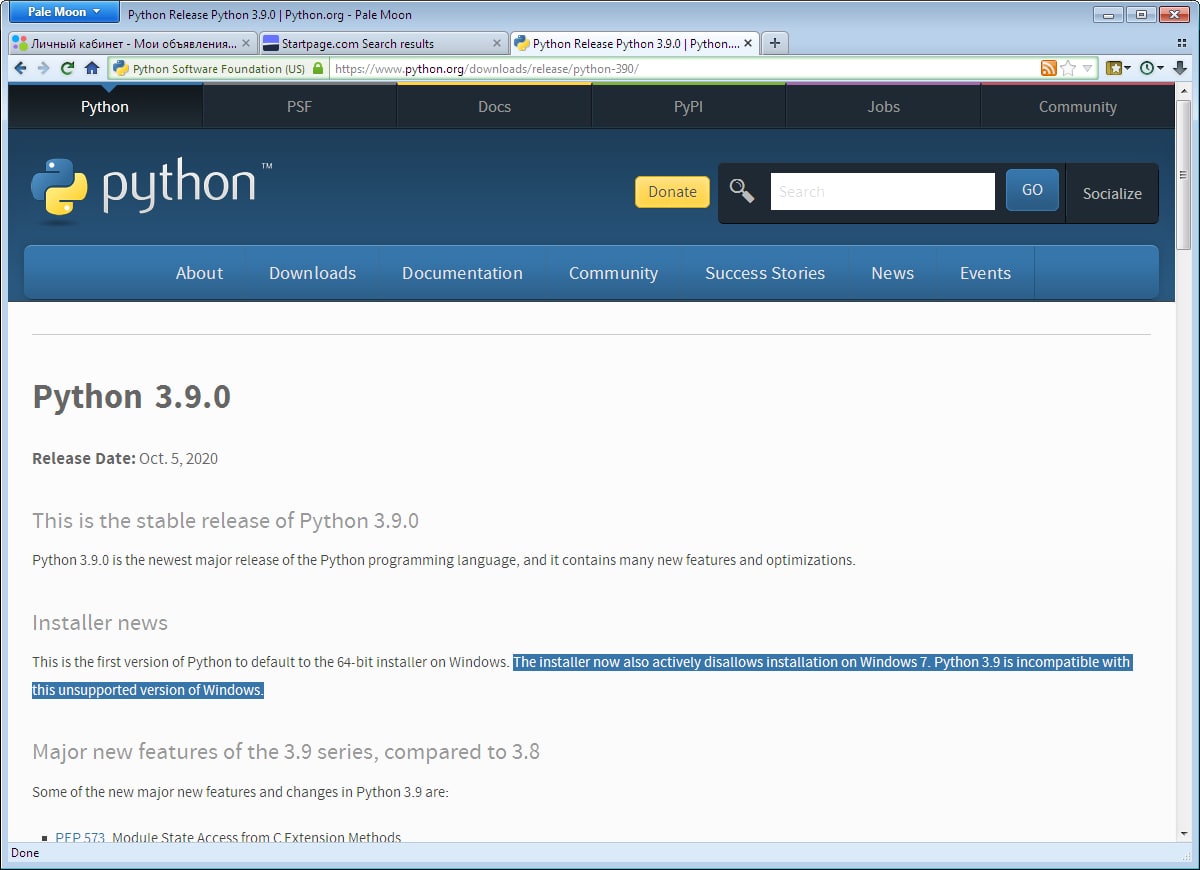
Task: Close the Python Release tab
Action: click(748, 44)
